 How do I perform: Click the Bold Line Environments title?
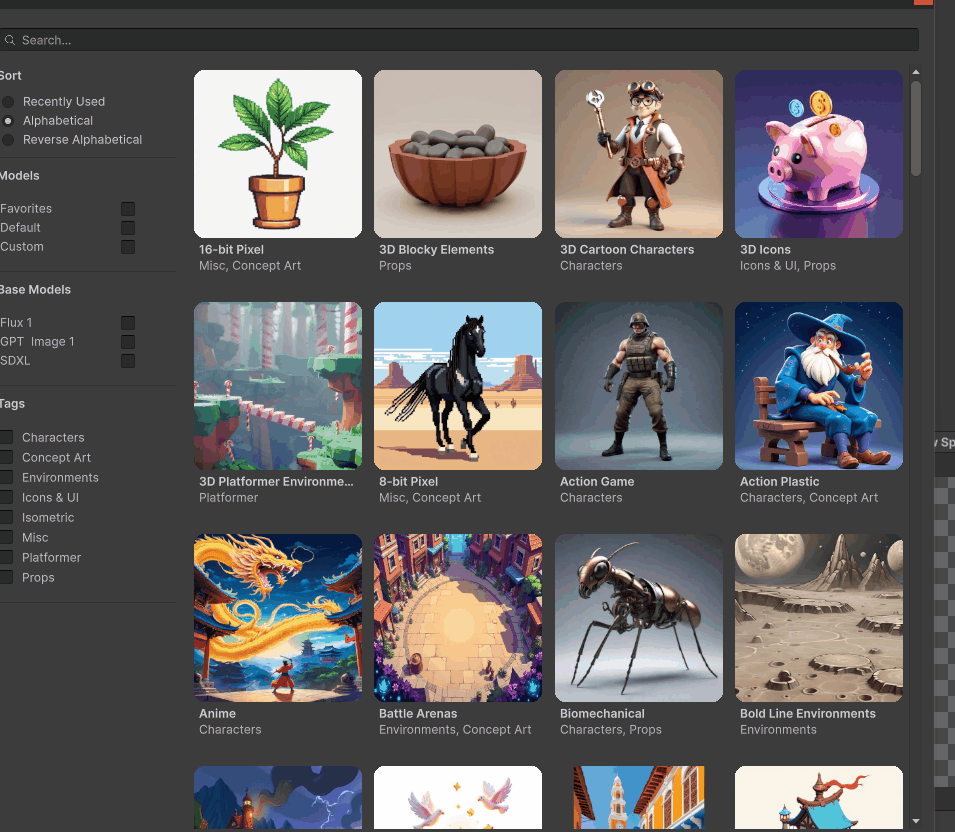tap(808, 714)
